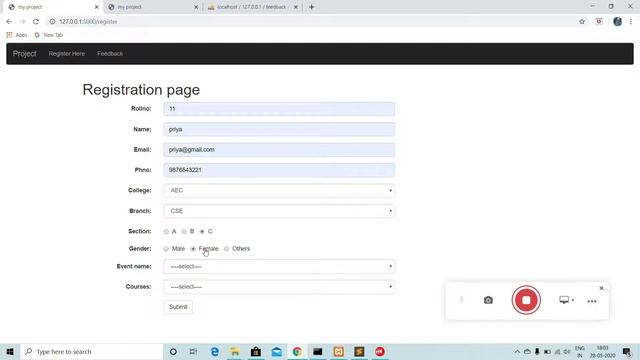Open Microsoft Store from taskbar
Image resolution: width=640 pixels, height=360 pixels.
tap(256, 351)
